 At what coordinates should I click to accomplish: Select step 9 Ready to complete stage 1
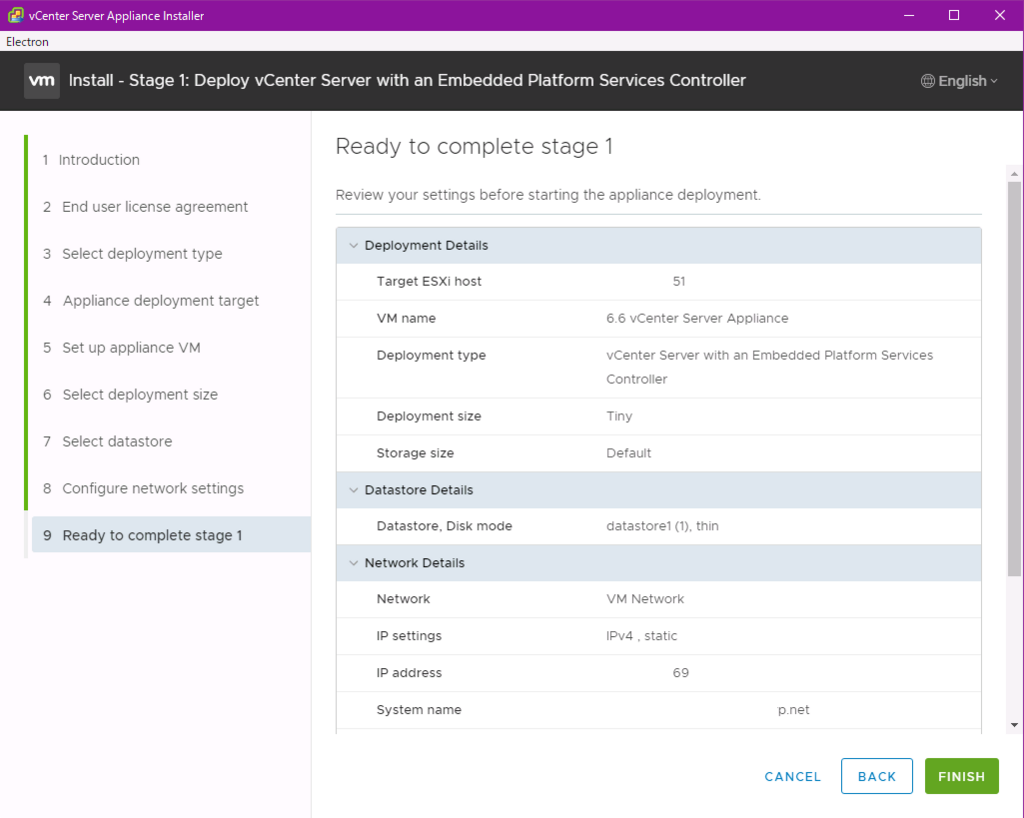171,535
